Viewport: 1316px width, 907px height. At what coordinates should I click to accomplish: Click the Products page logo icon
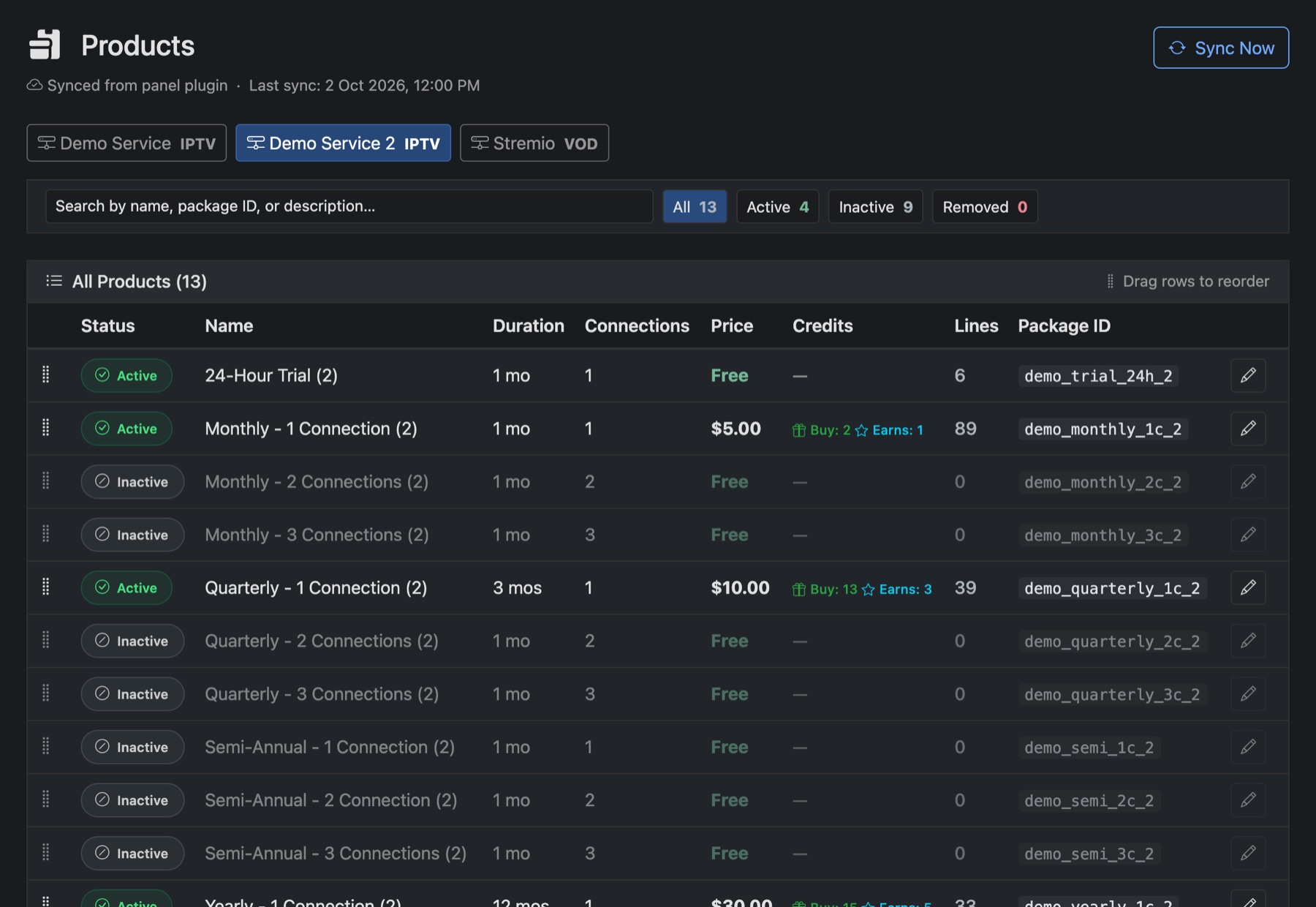point(45,45)
